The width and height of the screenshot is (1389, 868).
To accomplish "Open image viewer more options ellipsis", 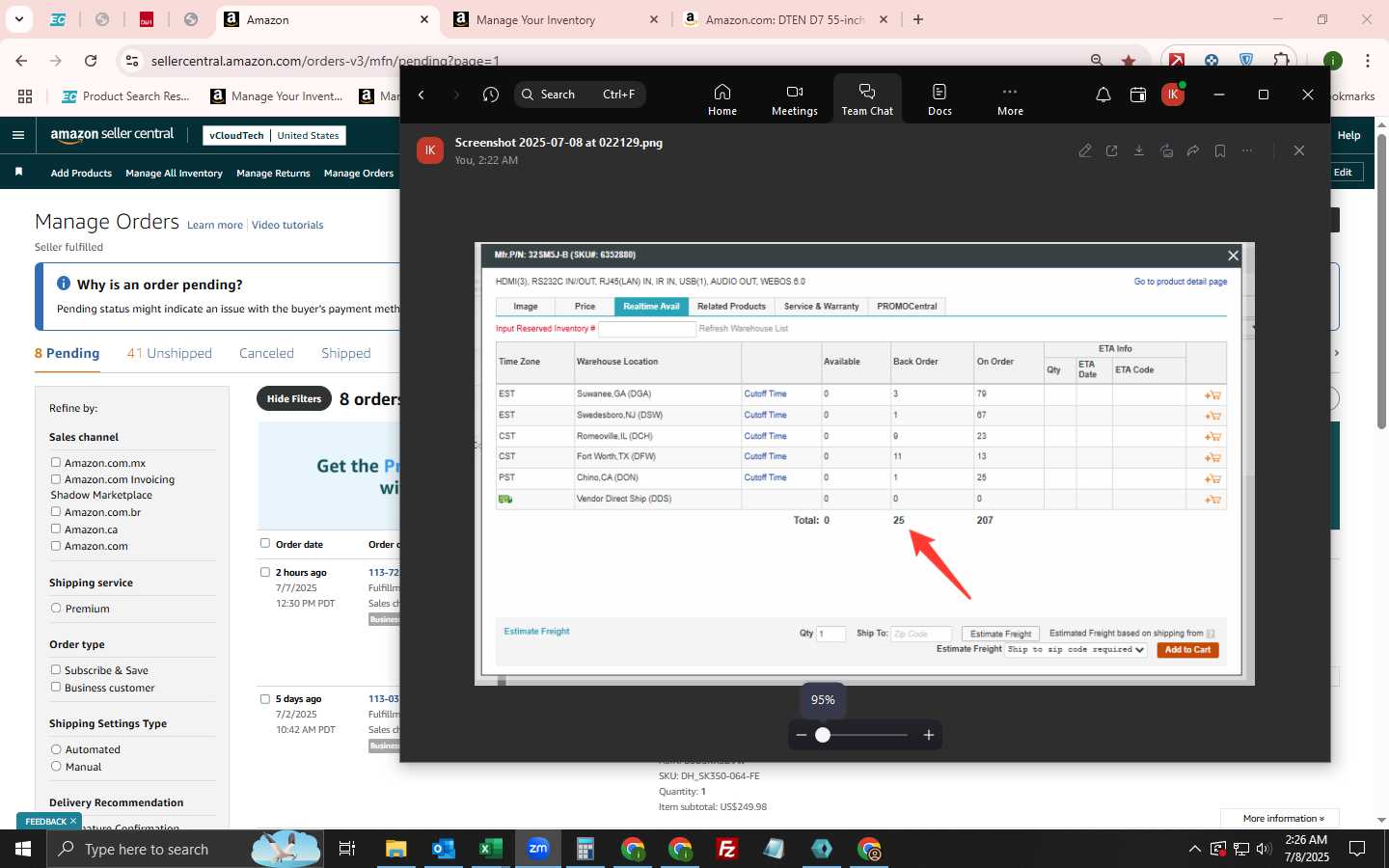I will click(x=1247, y=150).
